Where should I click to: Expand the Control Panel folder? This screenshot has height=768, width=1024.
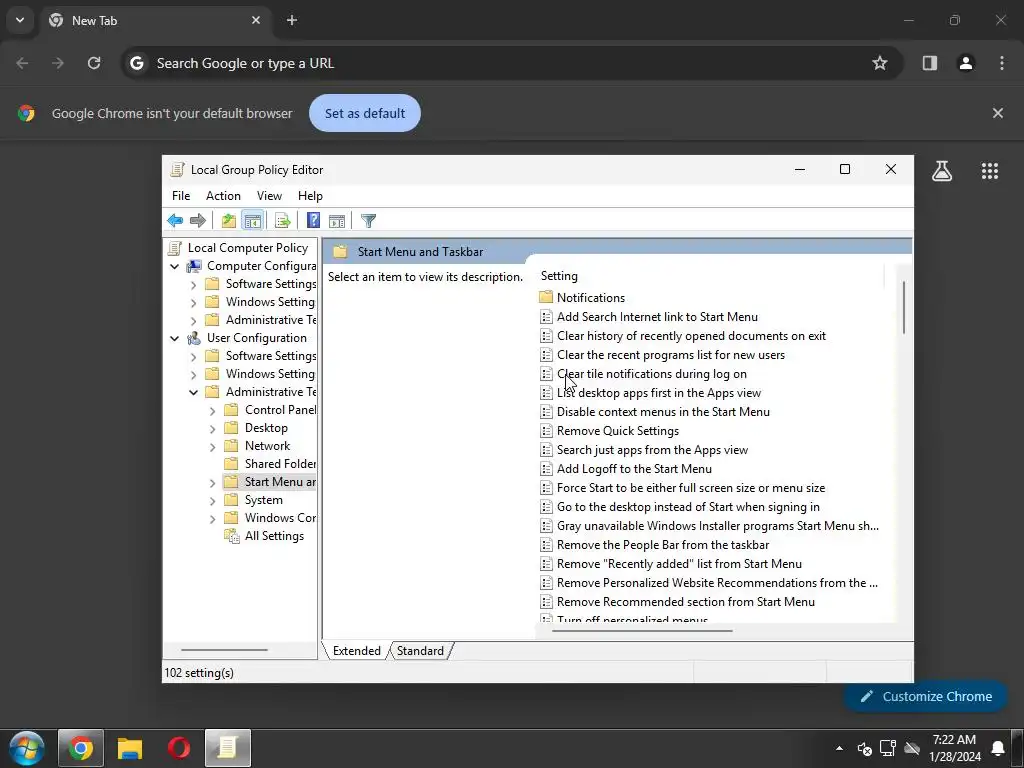click(212, 411)
